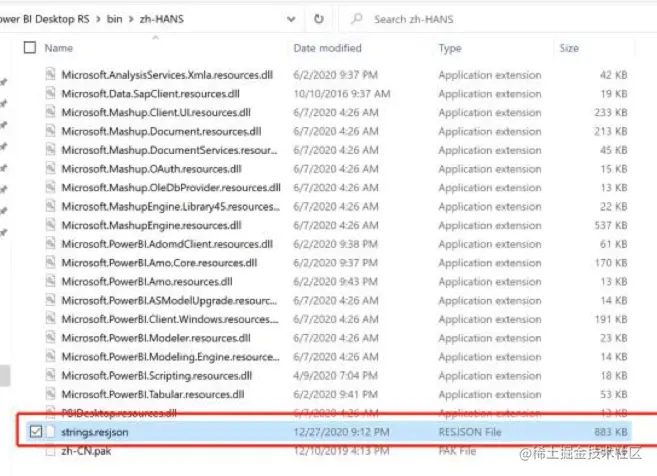Select file name Microsoft.PowerBI.Amo.Core.resources.dll
The height and width of the screenshot is (476, 657).
[159, 263]
